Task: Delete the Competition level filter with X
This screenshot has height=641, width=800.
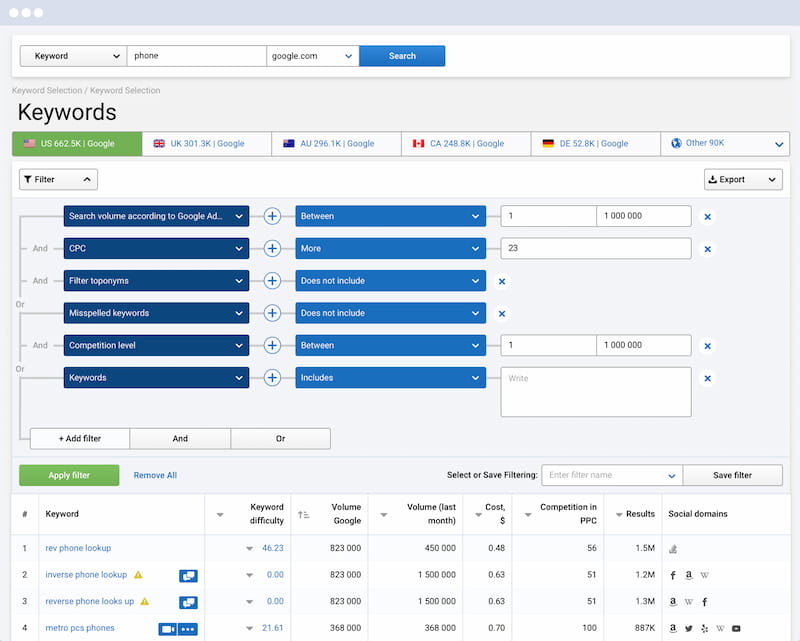Action: click(x=707, y=346)
